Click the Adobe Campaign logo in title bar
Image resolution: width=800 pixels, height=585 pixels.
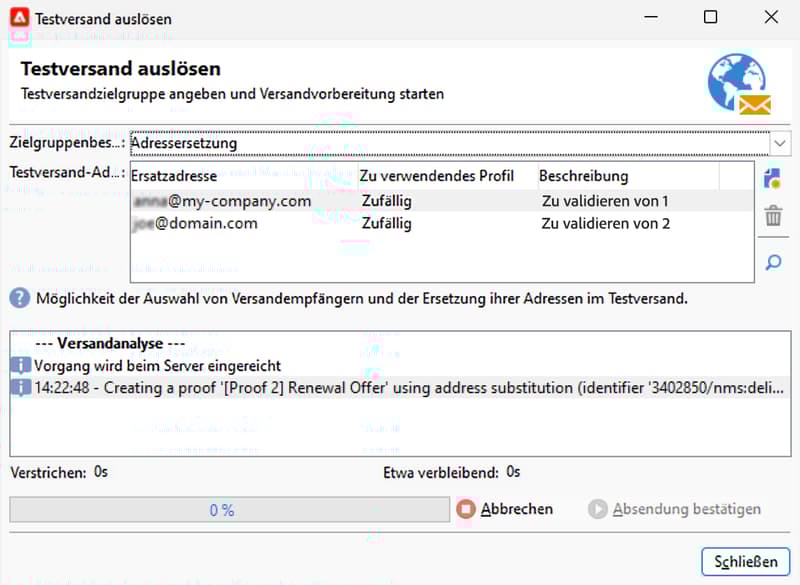pos(19,18)
